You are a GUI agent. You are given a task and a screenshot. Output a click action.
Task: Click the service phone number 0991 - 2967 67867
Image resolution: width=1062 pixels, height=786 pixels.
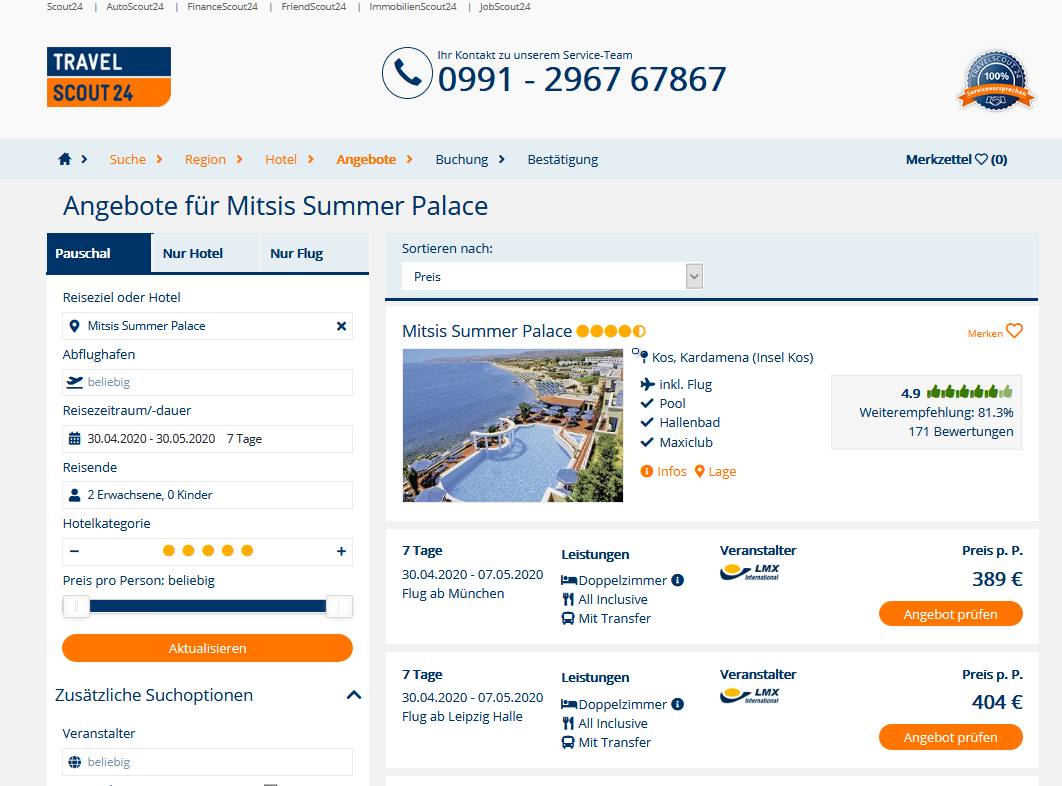[582, 79]
